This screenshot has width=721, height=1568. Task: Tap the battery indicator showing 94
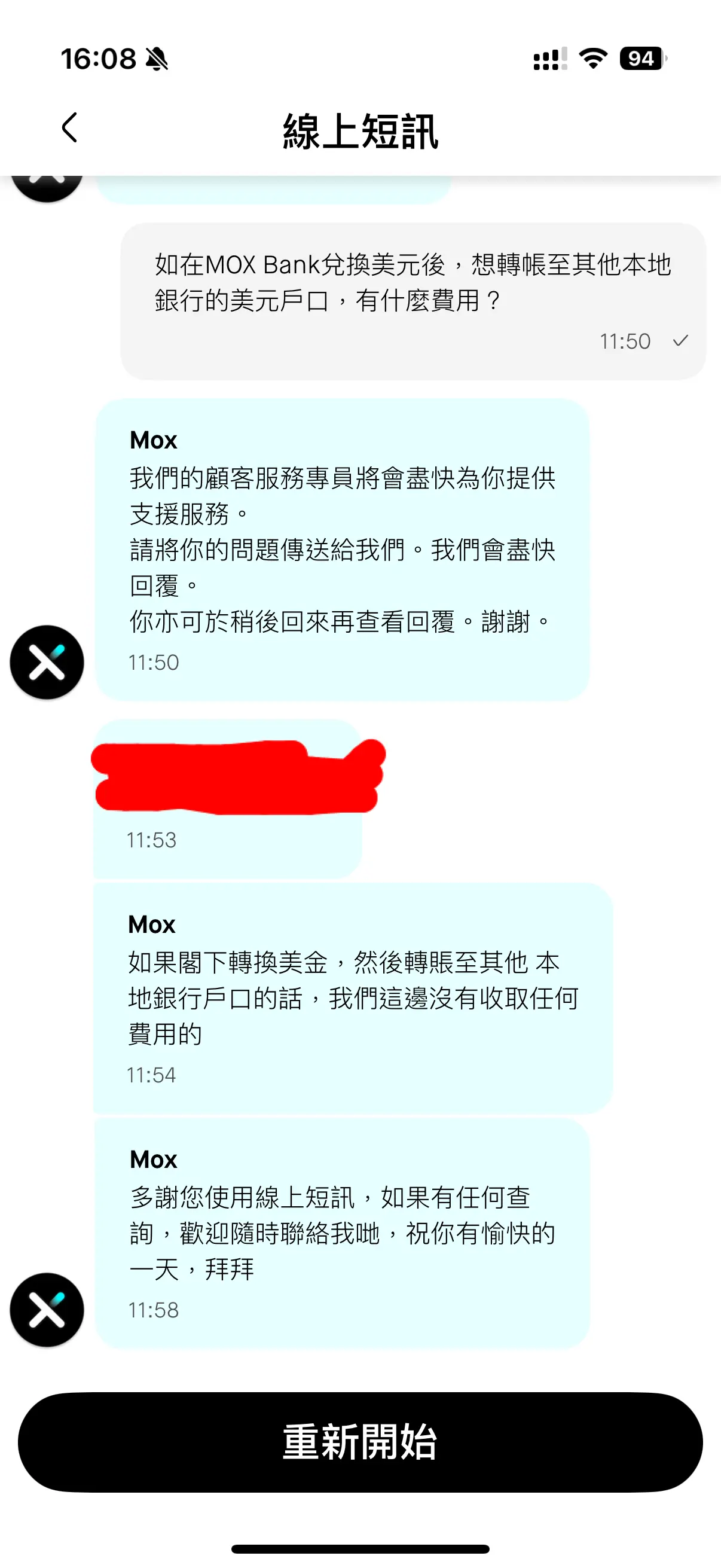click(x=643, y=59)
